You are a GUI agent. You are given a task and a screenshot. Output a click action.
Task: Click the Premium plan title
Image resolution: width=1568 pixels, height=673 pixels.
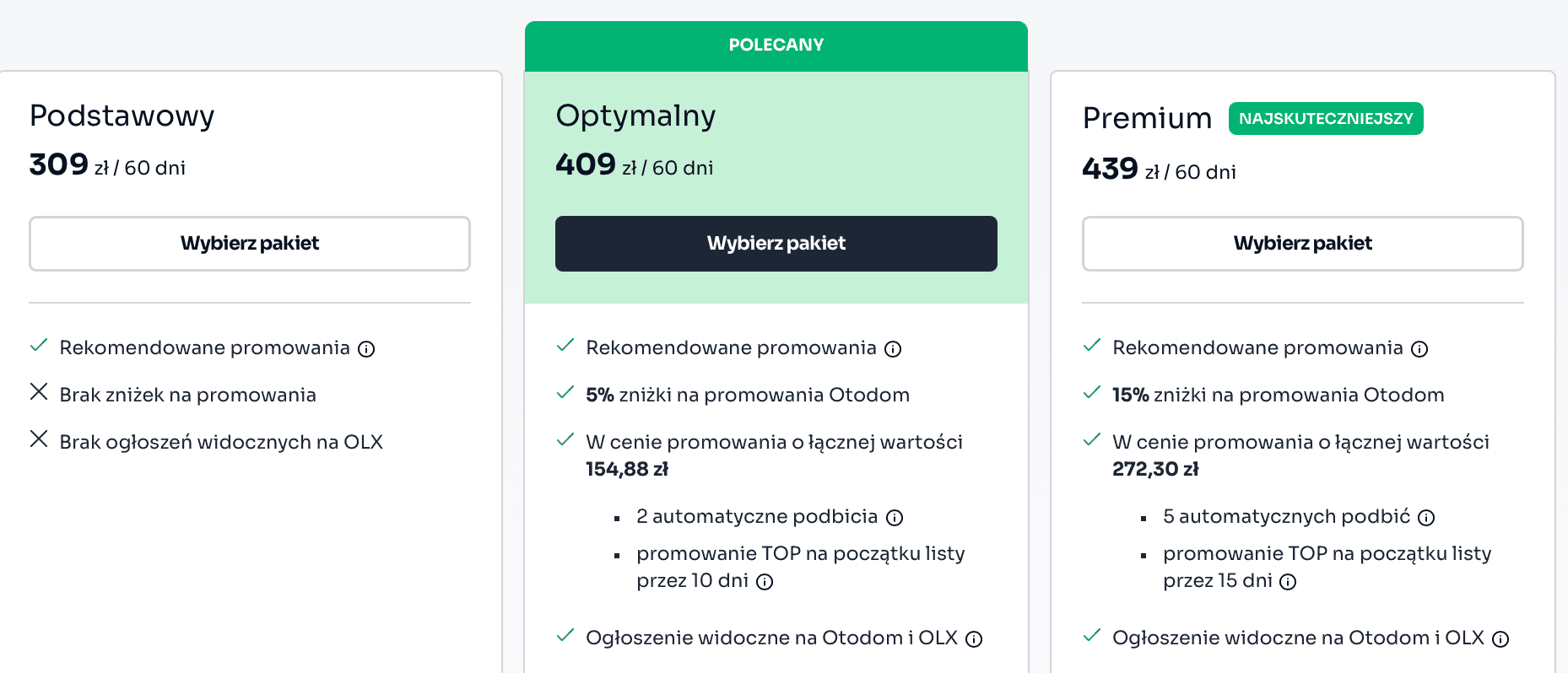[1147, 119]
